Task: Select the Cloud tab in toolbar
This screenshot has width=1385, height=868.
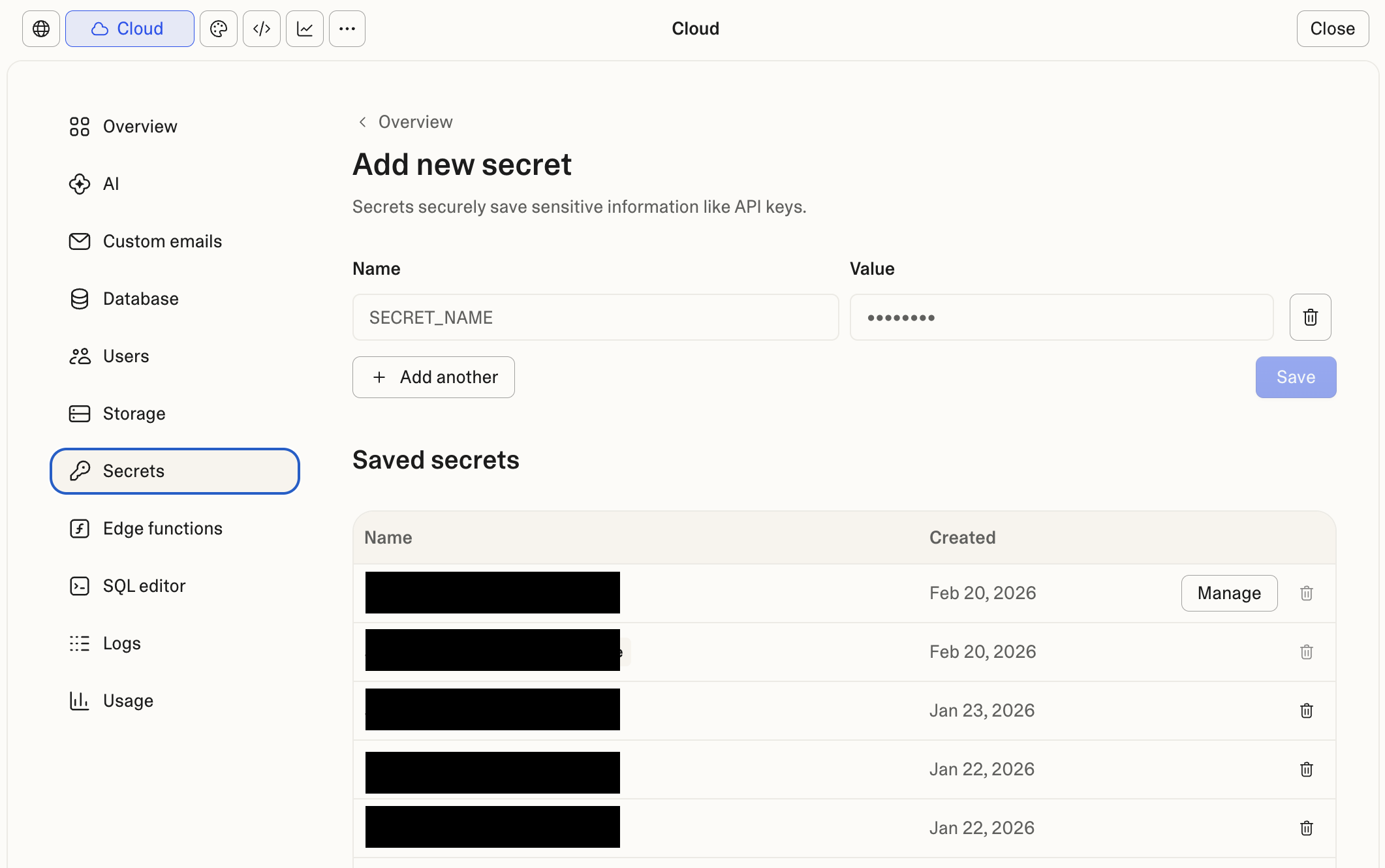Action: coord(129,29)
